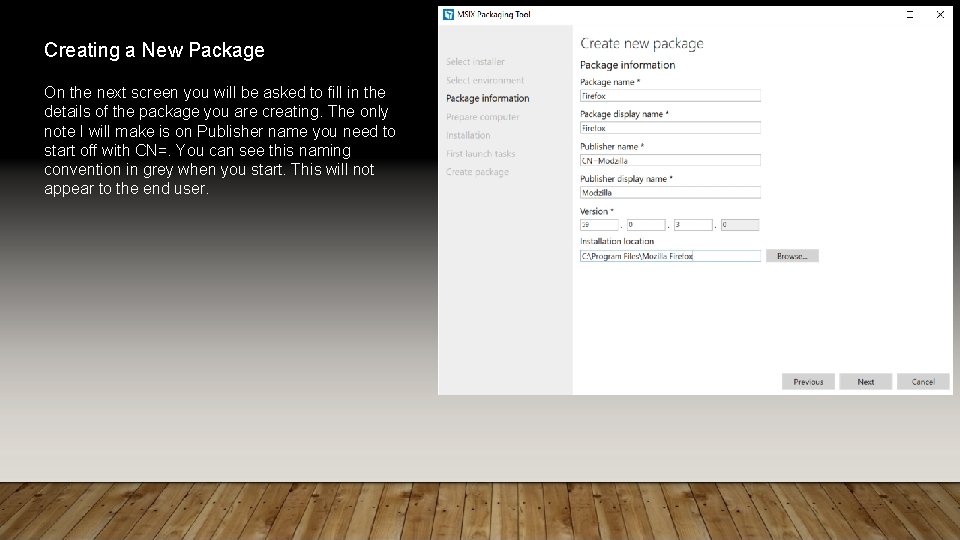Viewport: 960px width, 540px height.
Task: Click the 'Installation location' label
Action: pyautogui.click(x=617, y=241)
